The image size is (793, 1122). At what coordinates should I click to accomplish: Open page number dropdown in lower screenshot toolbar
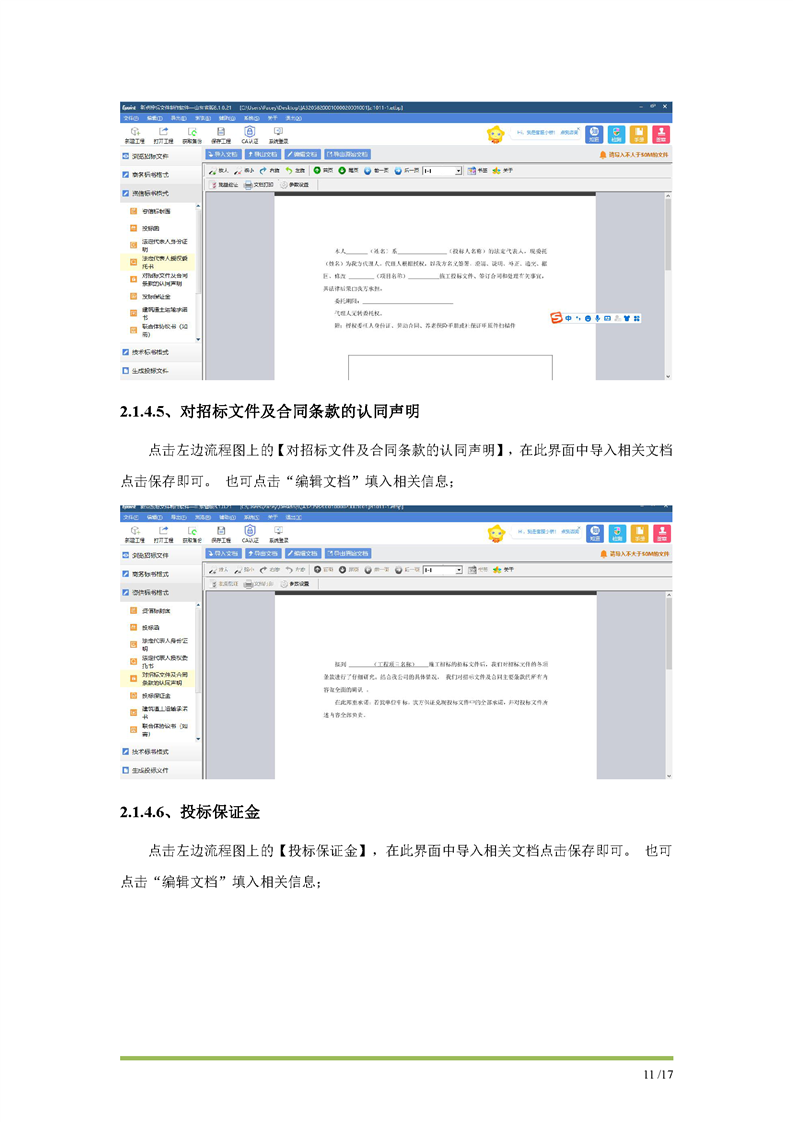tap(459, 570)
